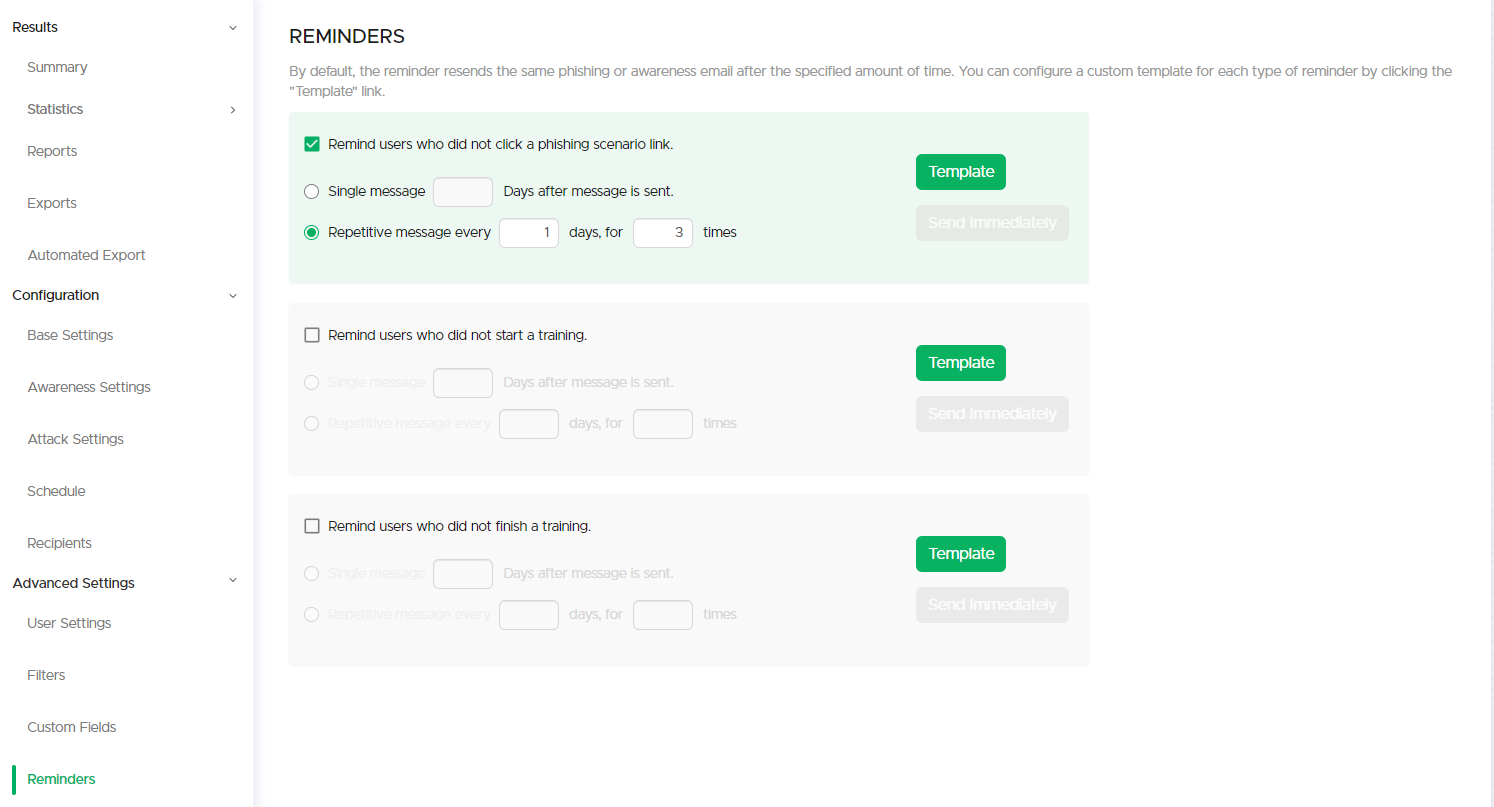This screenshot has width=1494, height=807.
Task: Edit repetitive interval days field showing 1
Action: (x=529, y=233)
